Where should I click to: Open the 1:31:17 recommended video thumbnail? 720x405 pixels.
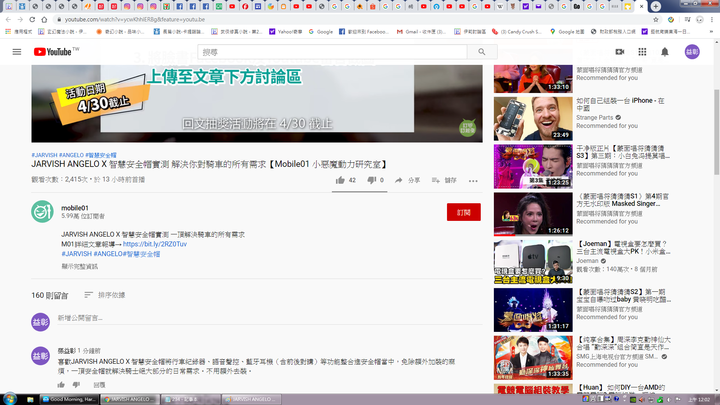pyautogui.click(x=533, y=310)
